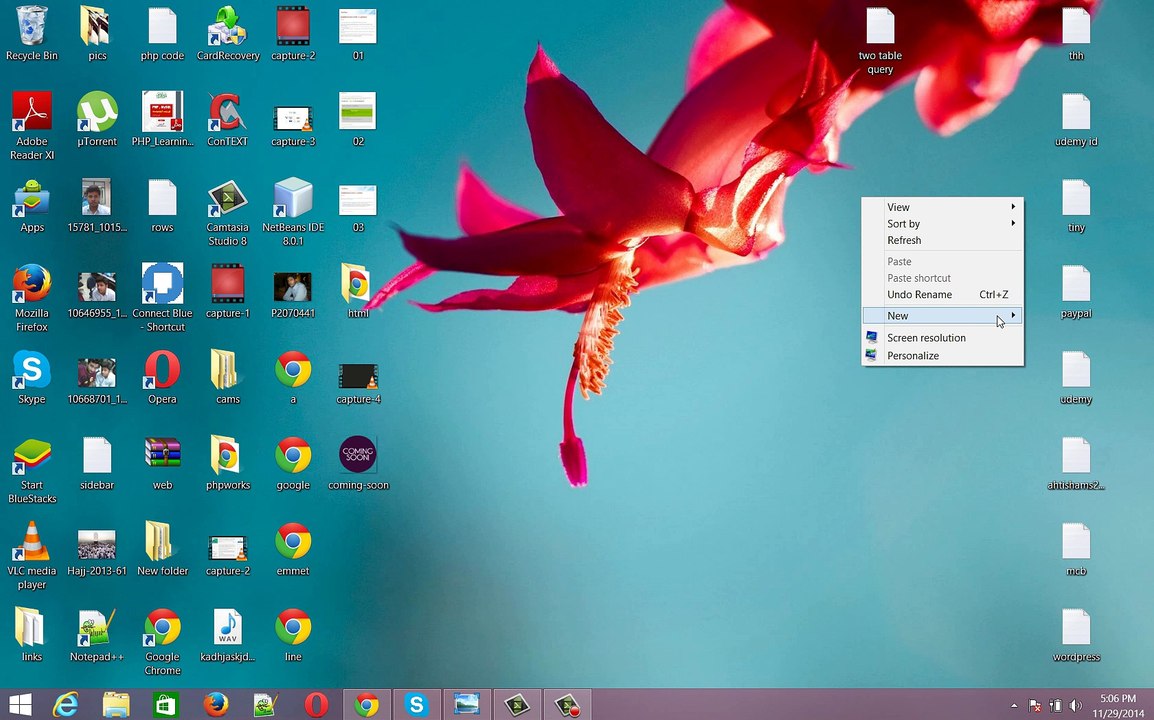Show hidden system tray icons

1014,705
